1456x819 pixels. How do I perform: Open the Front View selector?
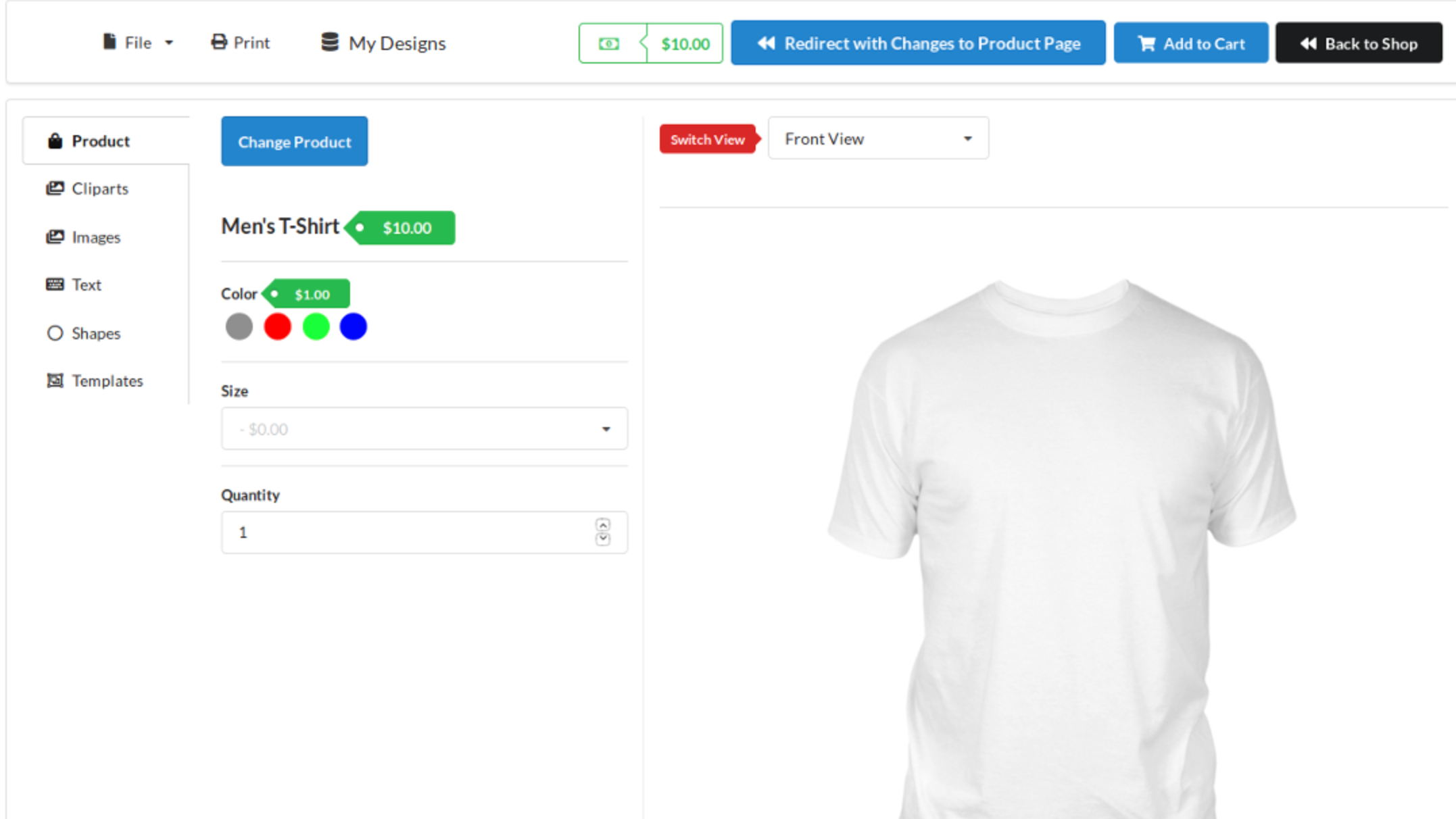(877, 138)
